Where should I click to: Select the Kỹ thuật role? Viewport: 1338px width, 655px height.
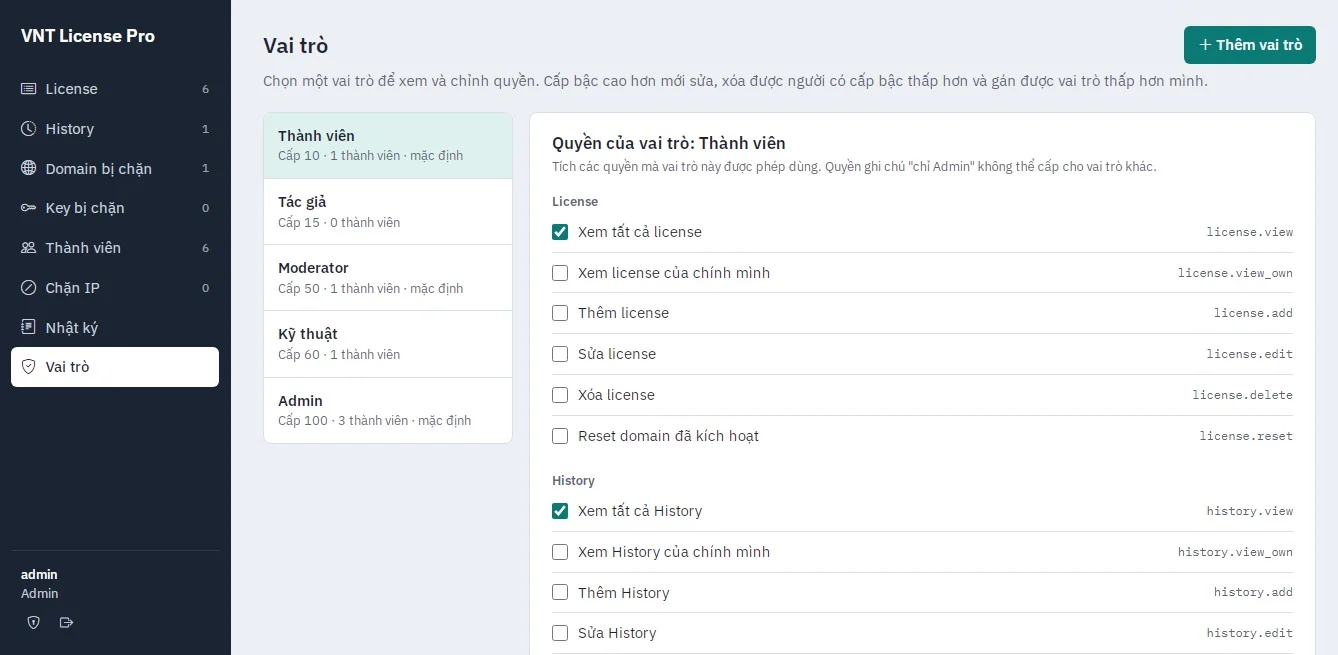coord(388,344)
